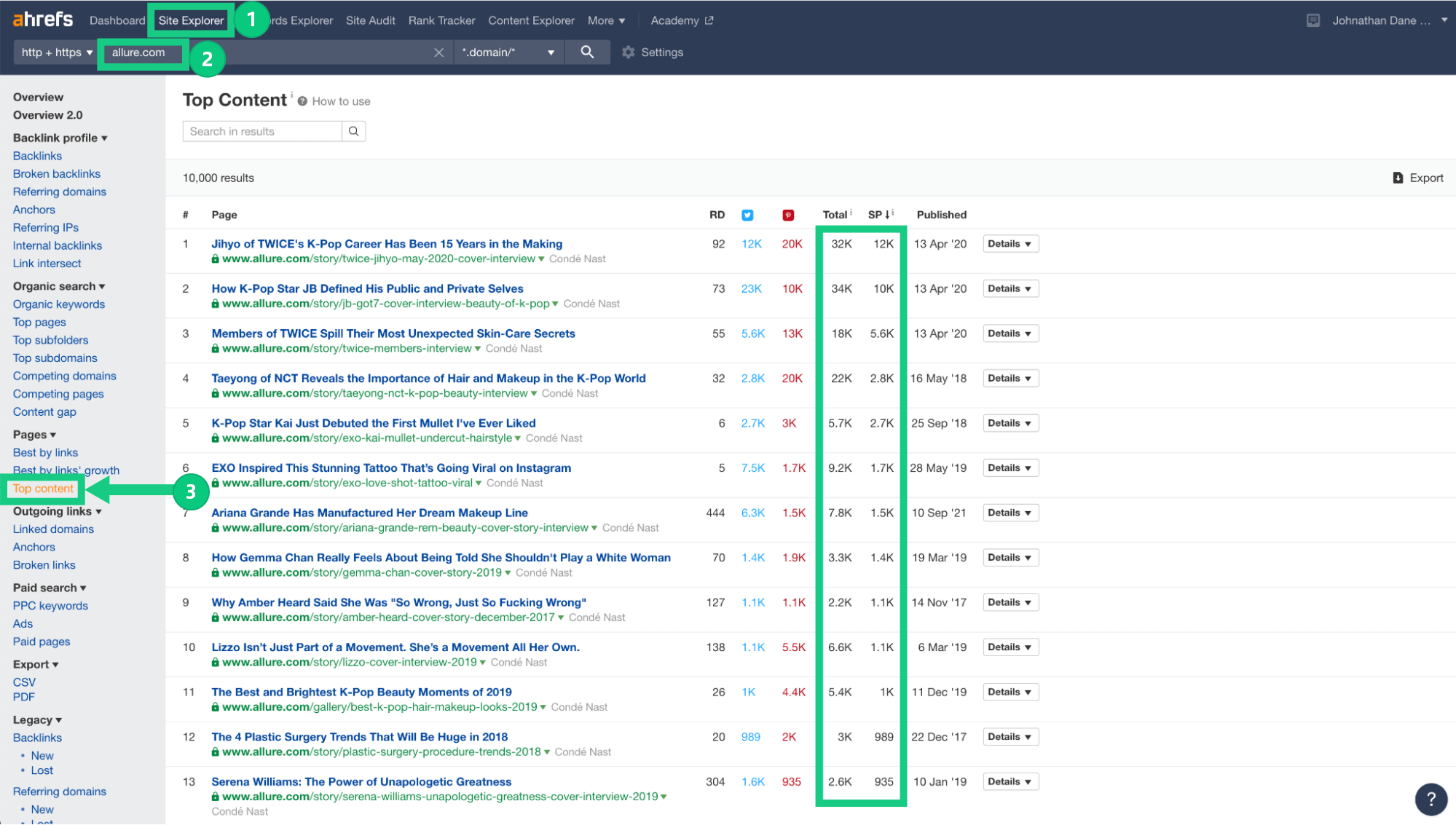Open Paid pages report
1456x825 pixels.
pyautogui.click(x=42, y=642)
